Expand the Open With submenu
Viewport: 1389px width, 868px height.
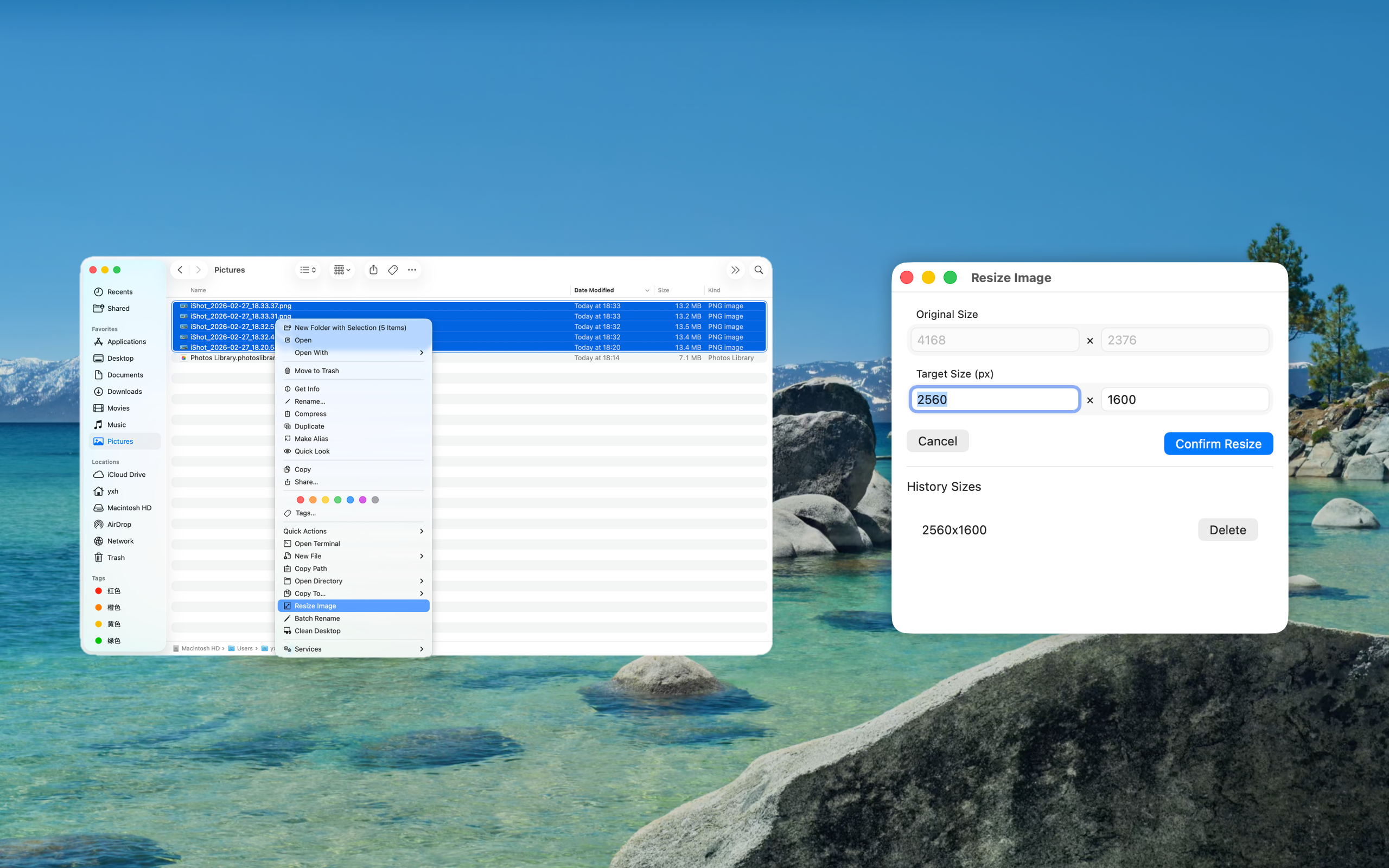point(354,353)
